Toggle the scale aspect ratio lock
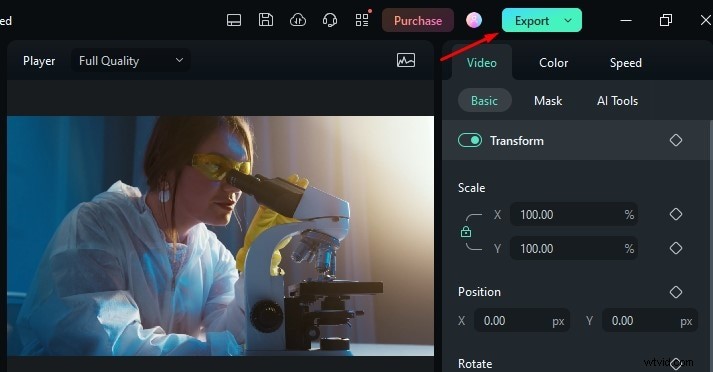This screenshot has height=372, width=713. [466, 232]
